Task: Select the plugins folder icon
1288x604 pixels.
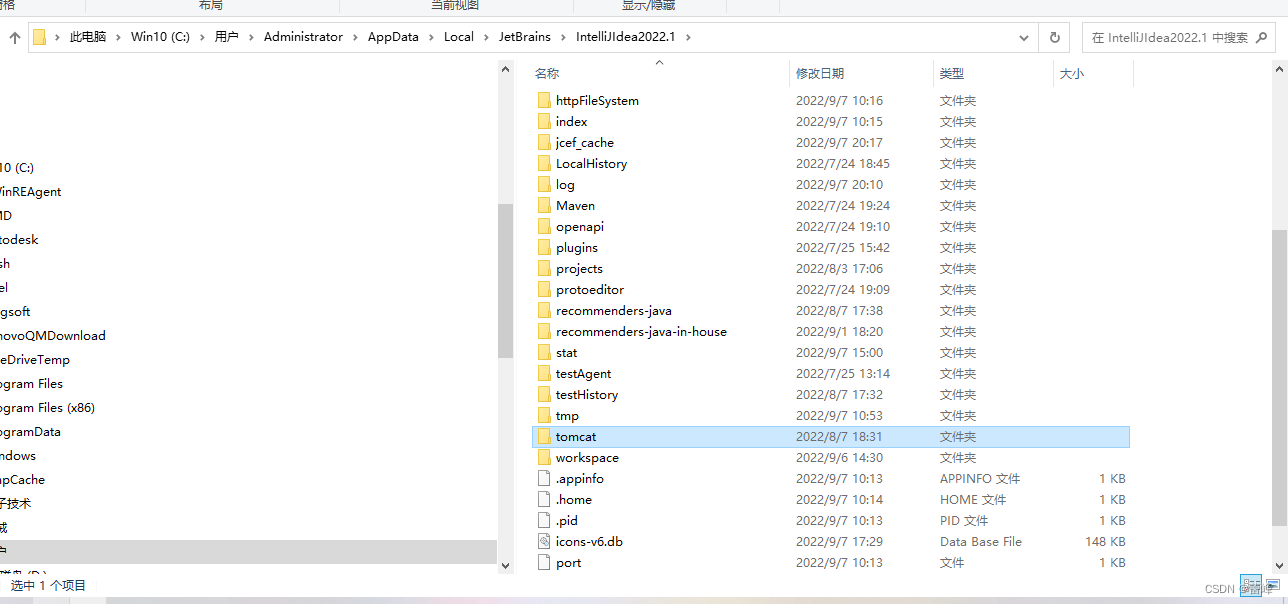Action: [544, 247]
